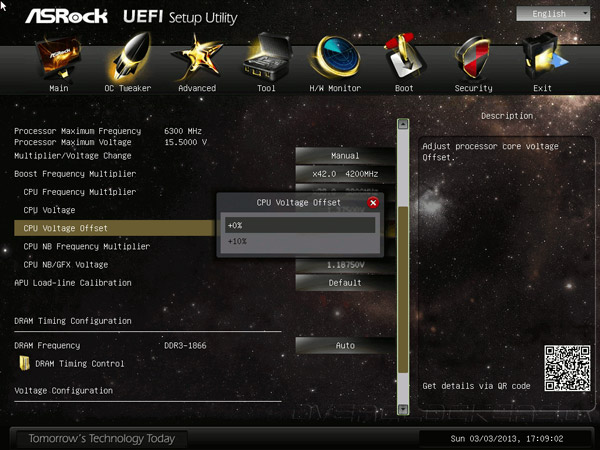The height and width of the screenshot is (450, 600).
Task: Click the QR code image
Action: (x=567, y=368)
